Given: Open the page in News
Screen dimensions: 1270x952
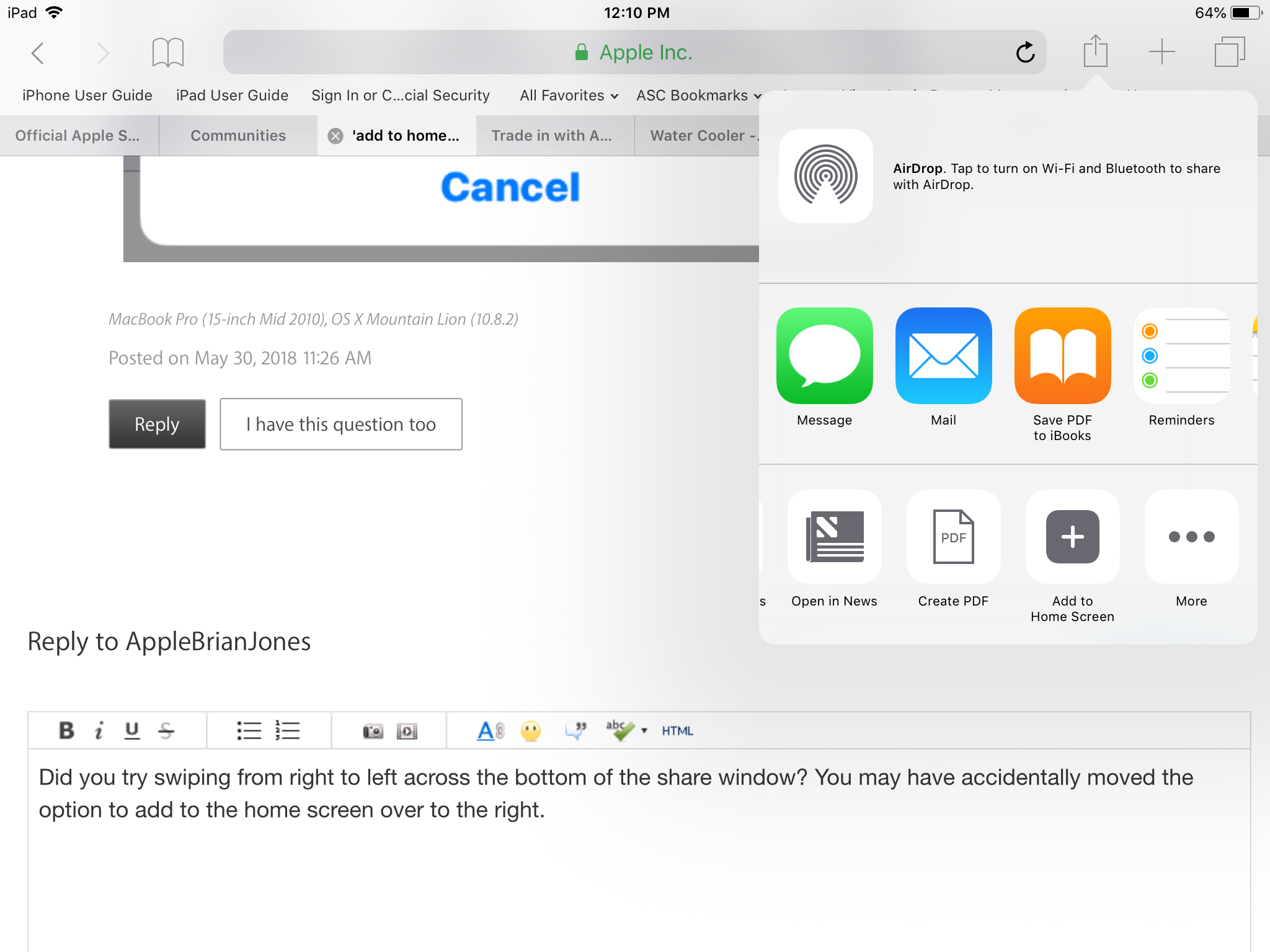Looking at the screenshot, I should point(834,537).
